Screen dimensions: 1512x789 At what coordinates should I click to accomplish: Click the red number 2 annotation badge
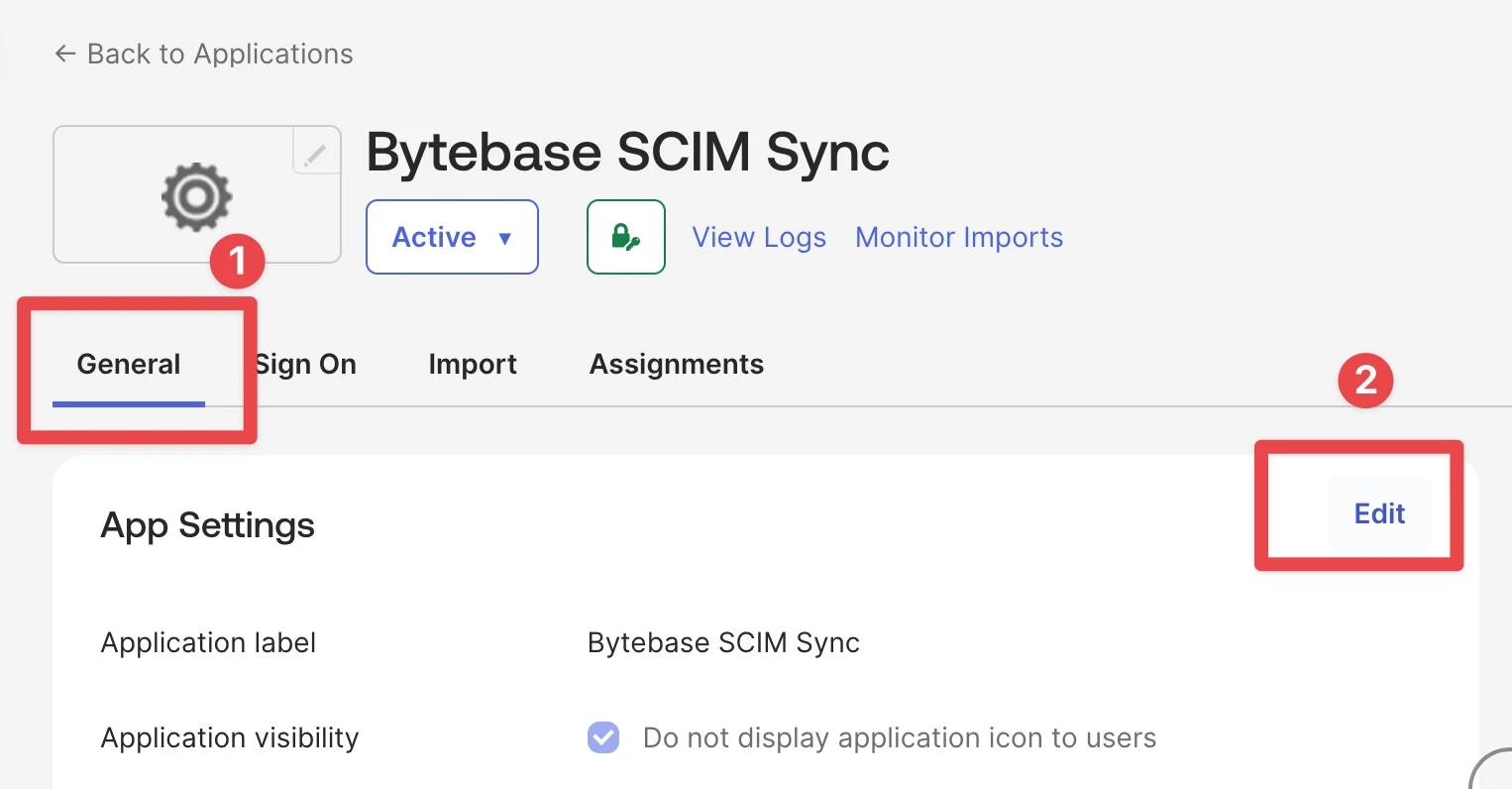(1365, 380)
